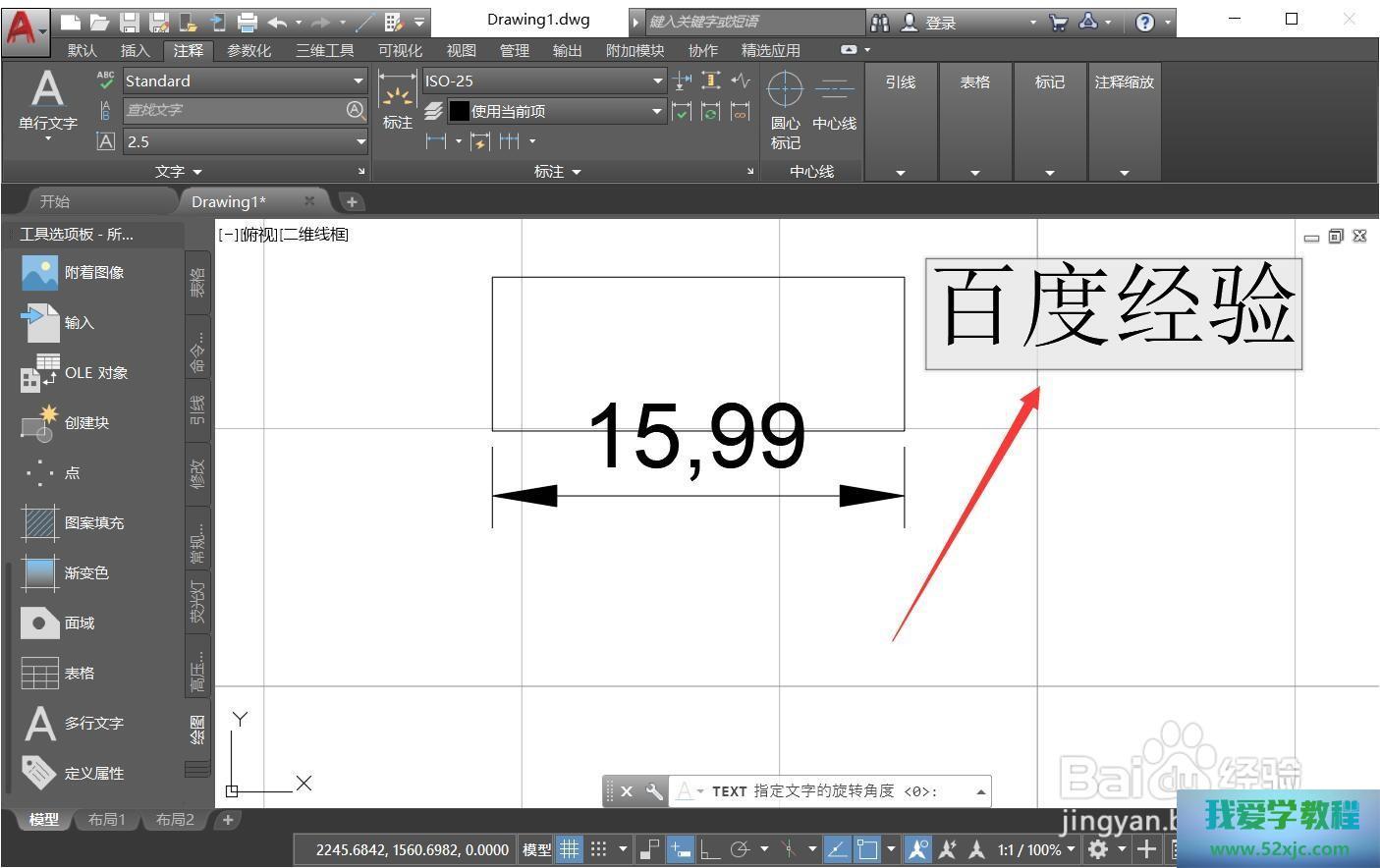The width and height of the screenshot is (1380, 868).
Task: Click the 中心线 centerline icon
Action: (x=834, y=91)
